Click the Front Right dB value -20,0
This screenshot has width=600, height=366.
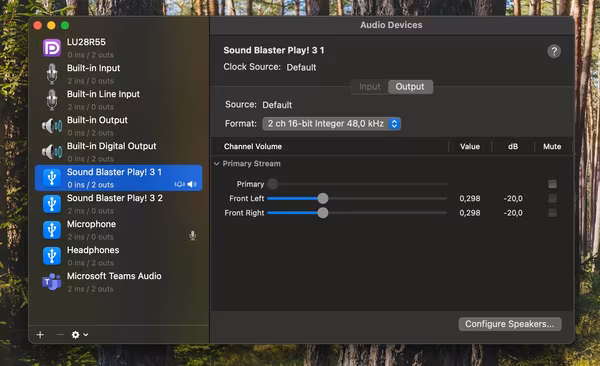click(513, 213)
